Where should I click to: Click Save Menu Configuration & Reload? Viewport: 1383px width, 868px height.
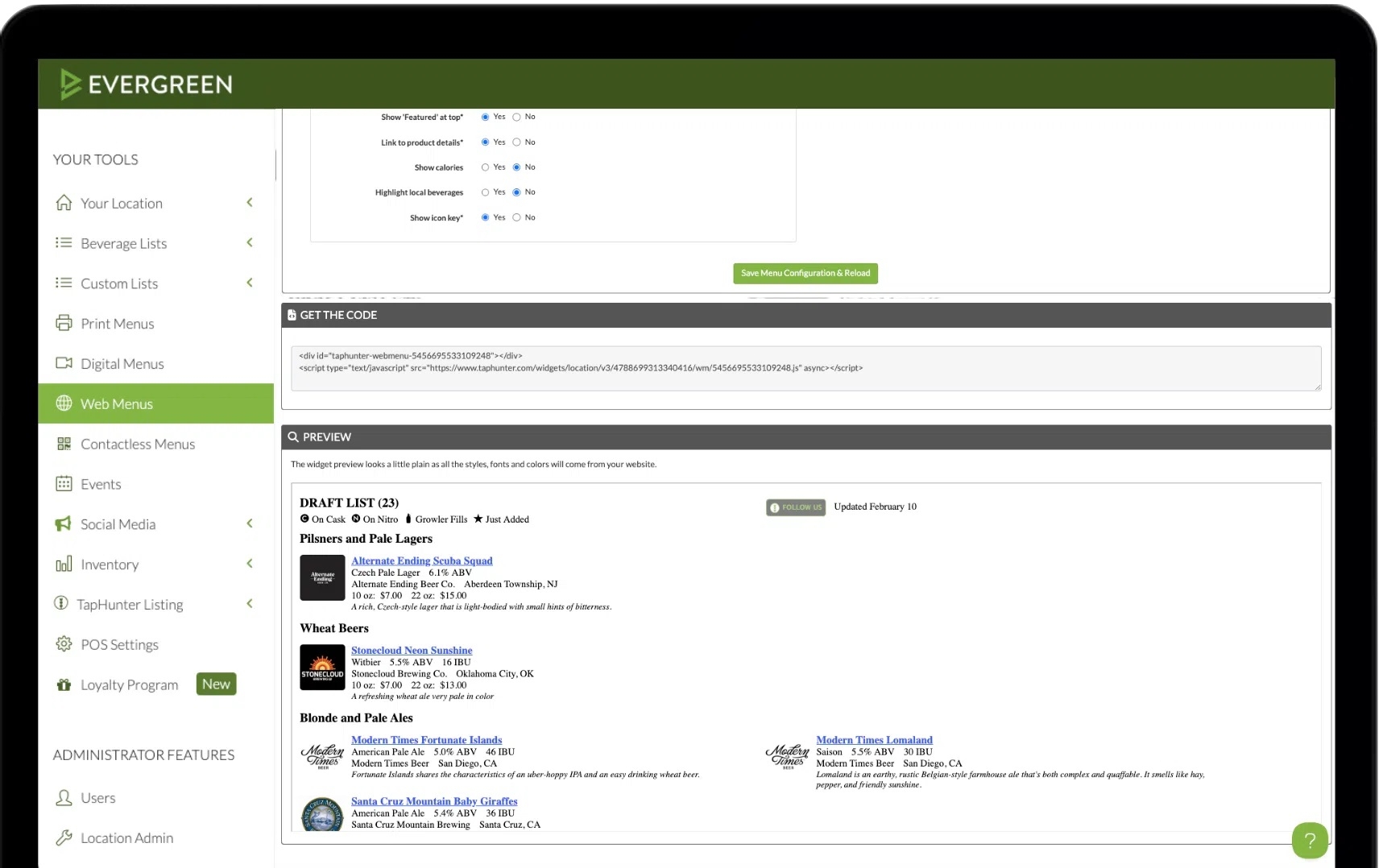point(805,274)
